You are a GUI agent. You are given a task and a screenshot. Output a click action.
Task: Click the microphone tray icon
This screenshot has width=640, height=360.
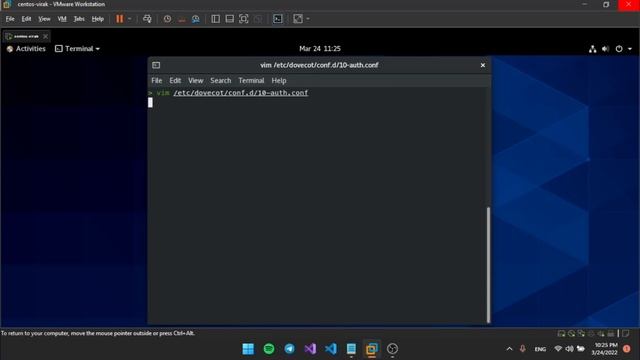(522, 349)
